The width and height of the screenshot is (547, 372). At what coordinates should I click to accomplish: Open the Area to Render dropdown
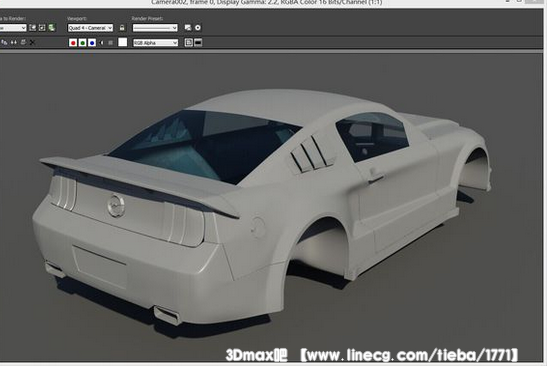click(13, 28)
